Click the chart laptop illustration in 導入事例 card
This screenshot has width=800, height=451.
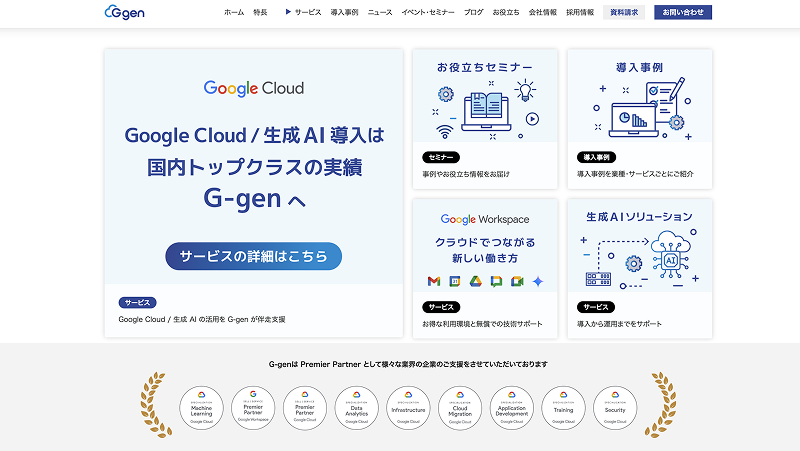point(633,120)
